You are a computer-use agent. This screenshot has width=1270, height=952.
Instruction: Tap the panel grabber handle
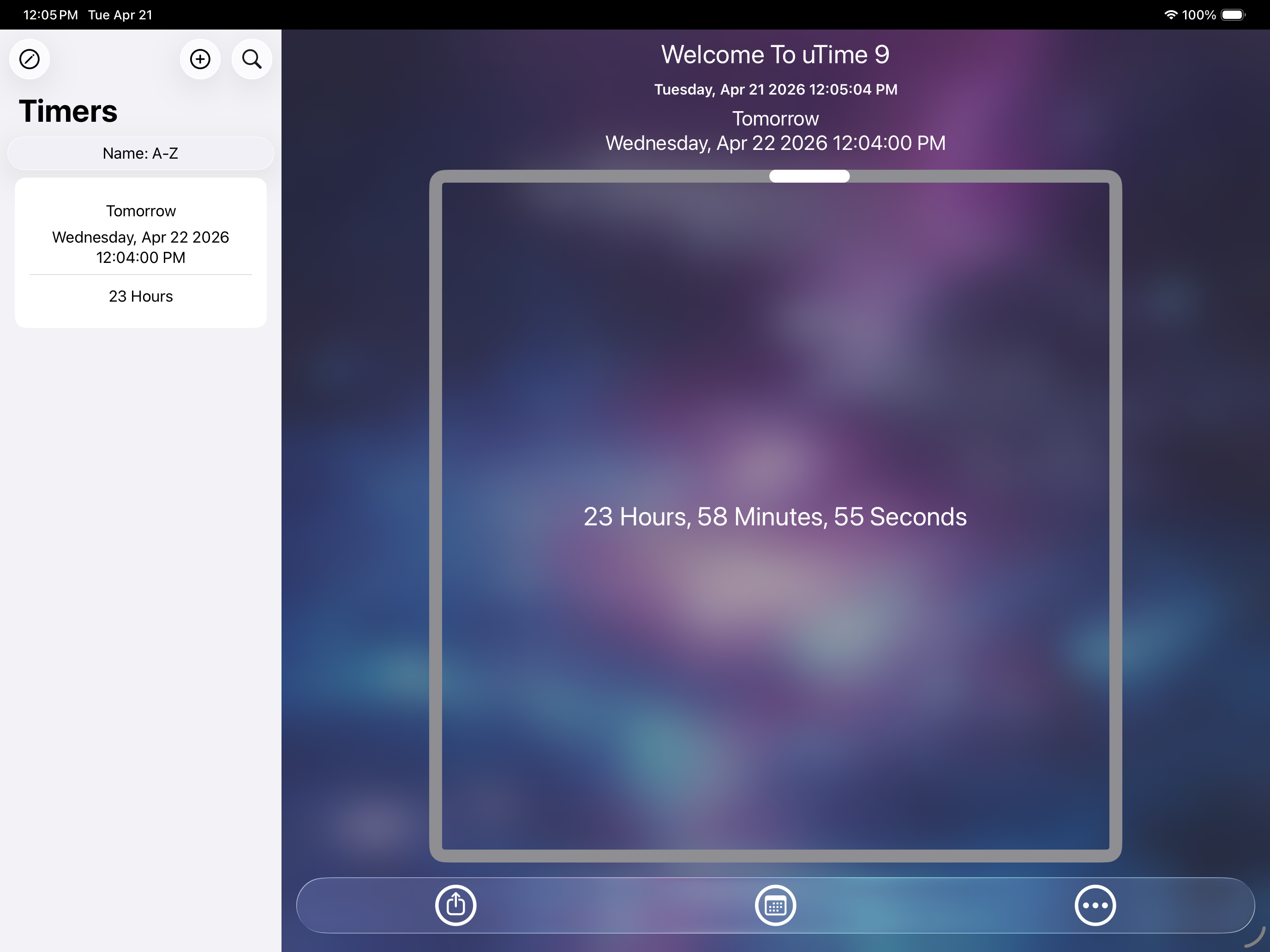pos(809,176)
